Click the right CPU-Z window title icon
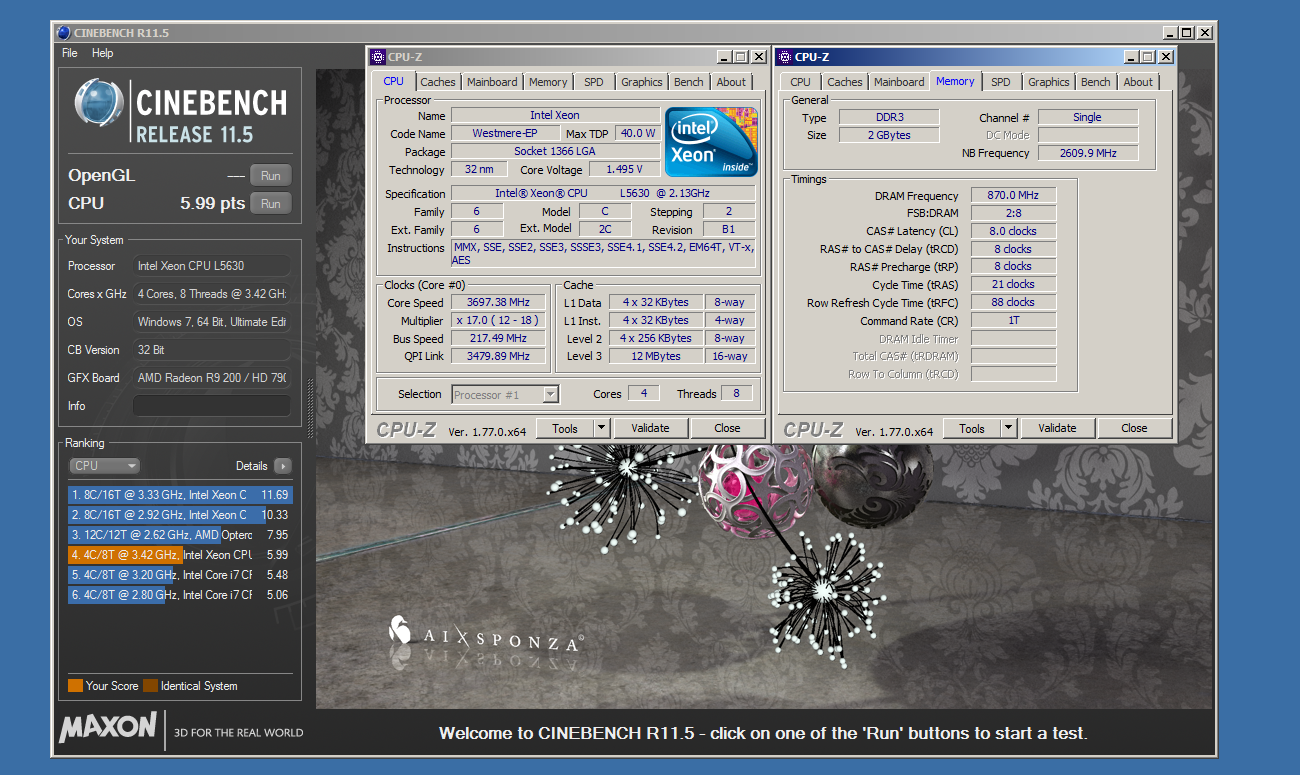This screenshot has height=775, width=1300. point(785,57)
